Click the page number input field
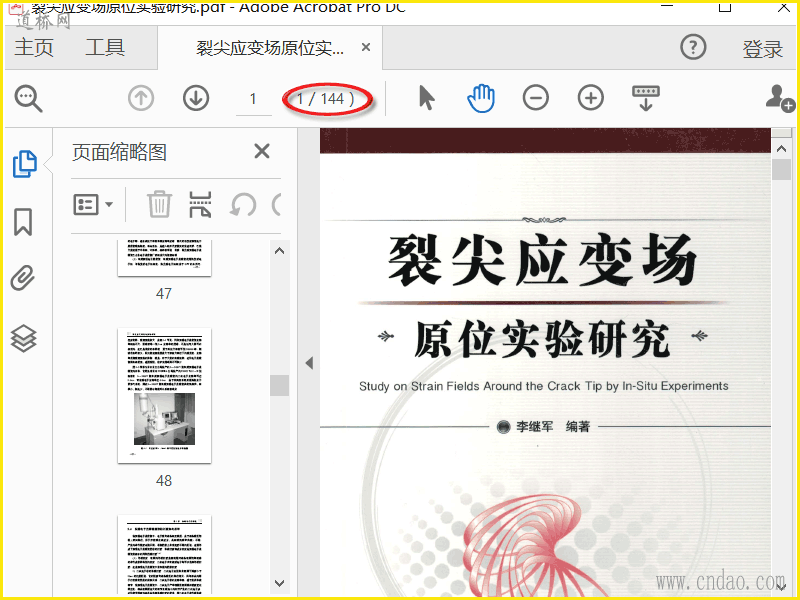800x600 pixels. click(x=254, y=99)
